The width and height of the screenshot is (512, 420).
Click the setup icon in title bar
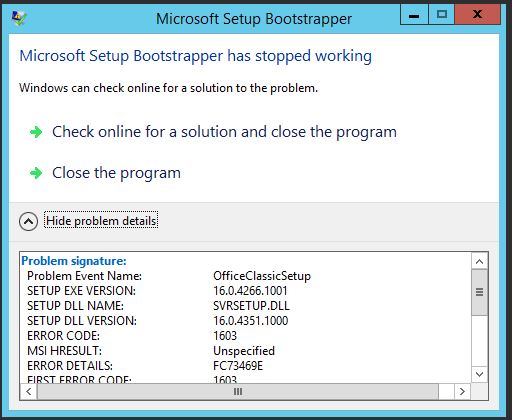(19, 18)
